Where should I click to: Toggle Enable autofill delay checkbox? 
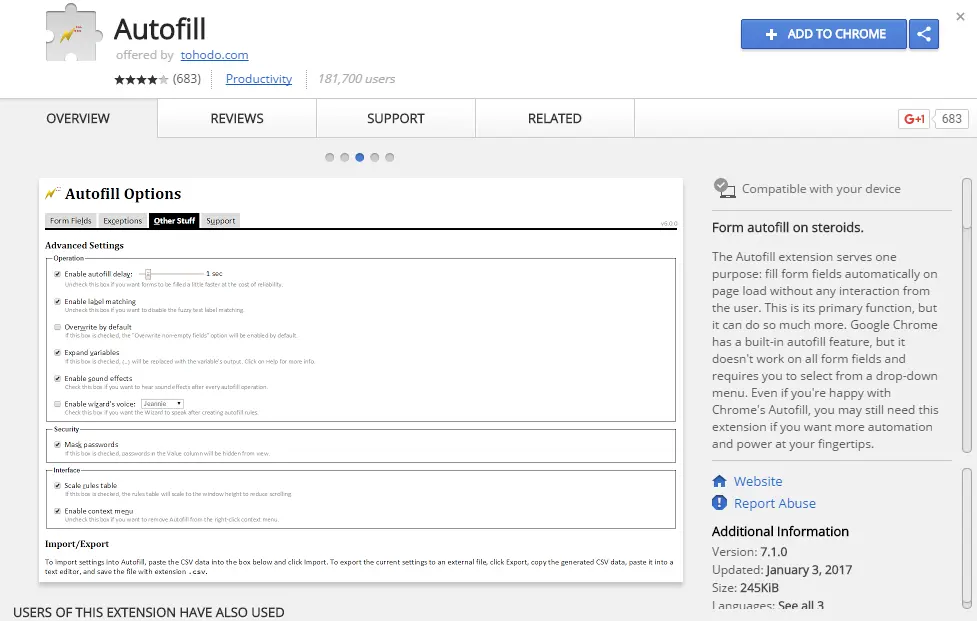pyautogui.click(x=57, y=274)
